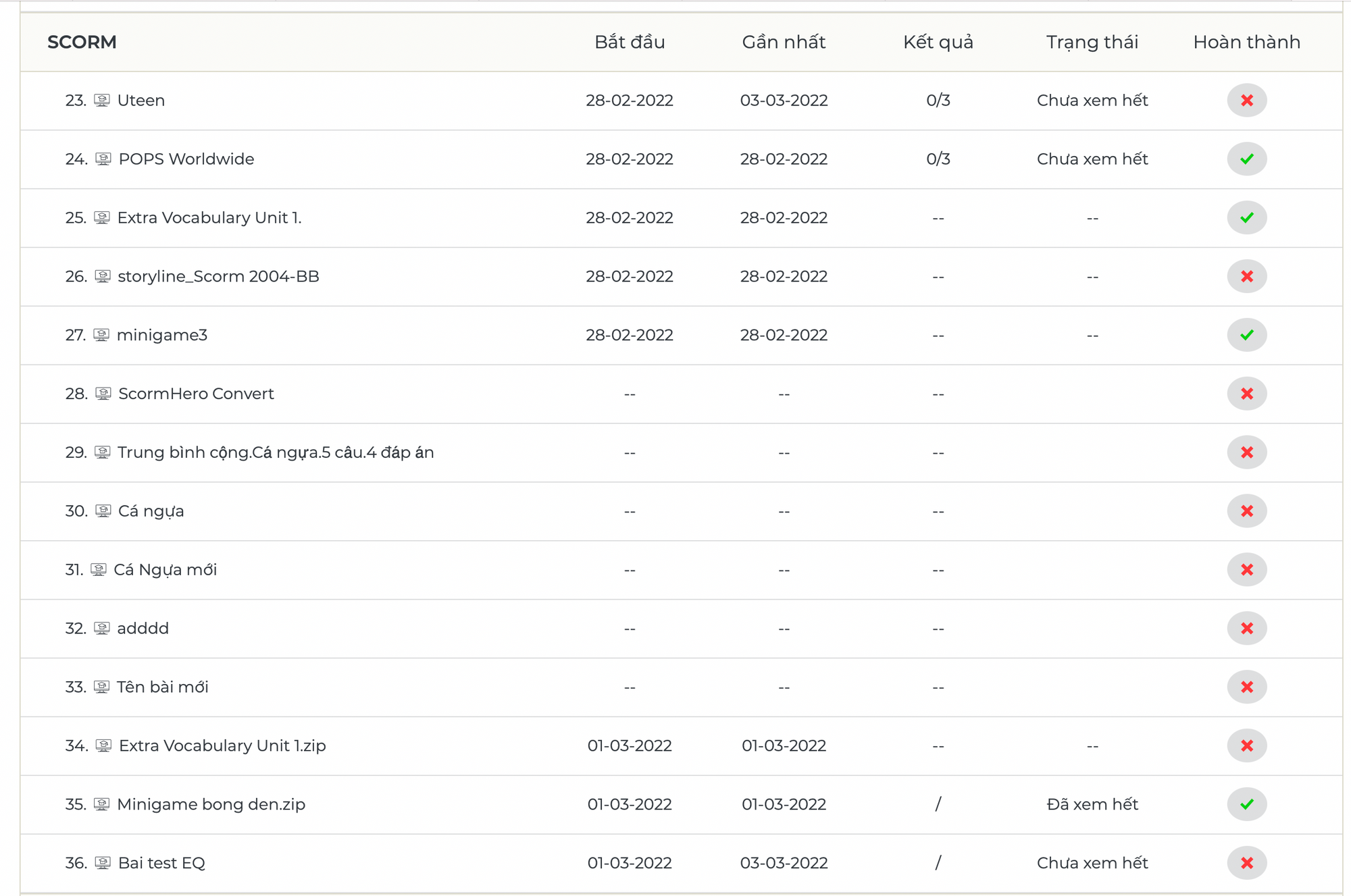Image resolution: width=1351 pixels, height=896 pixels.
Task: Open the adddd item
Action: pos(143,629)
